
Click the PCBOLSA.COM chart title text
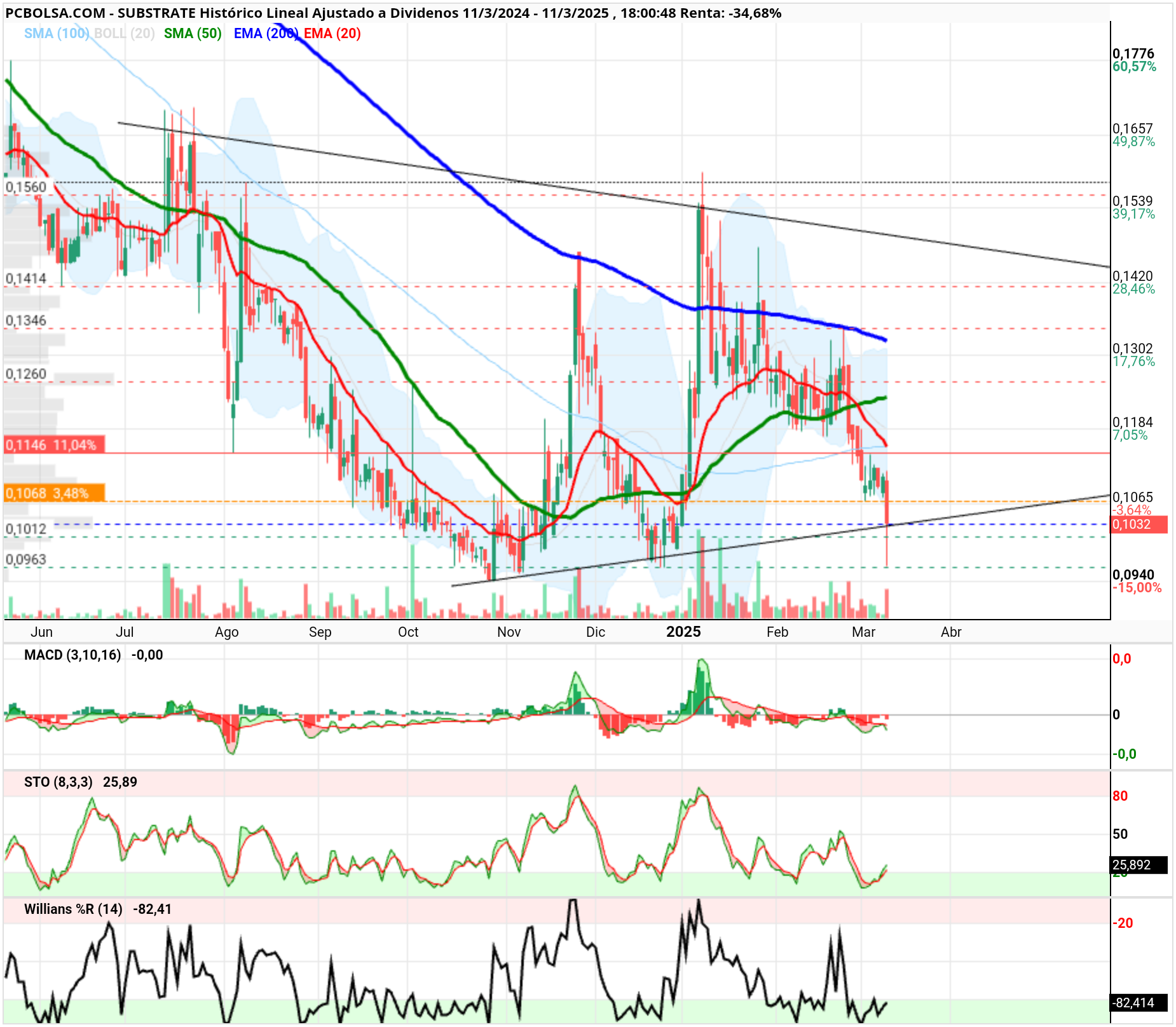(56, 13)
